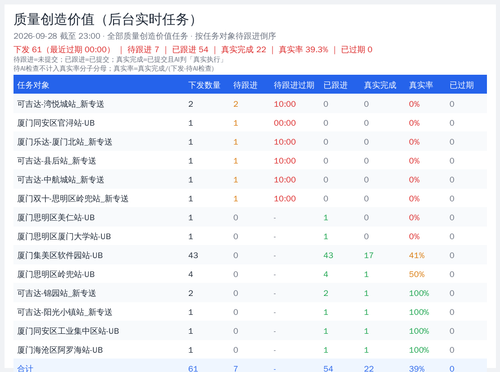Click the 合计 label in the total row
Screen dimensions: 500x372
click(x=25, y=368)
